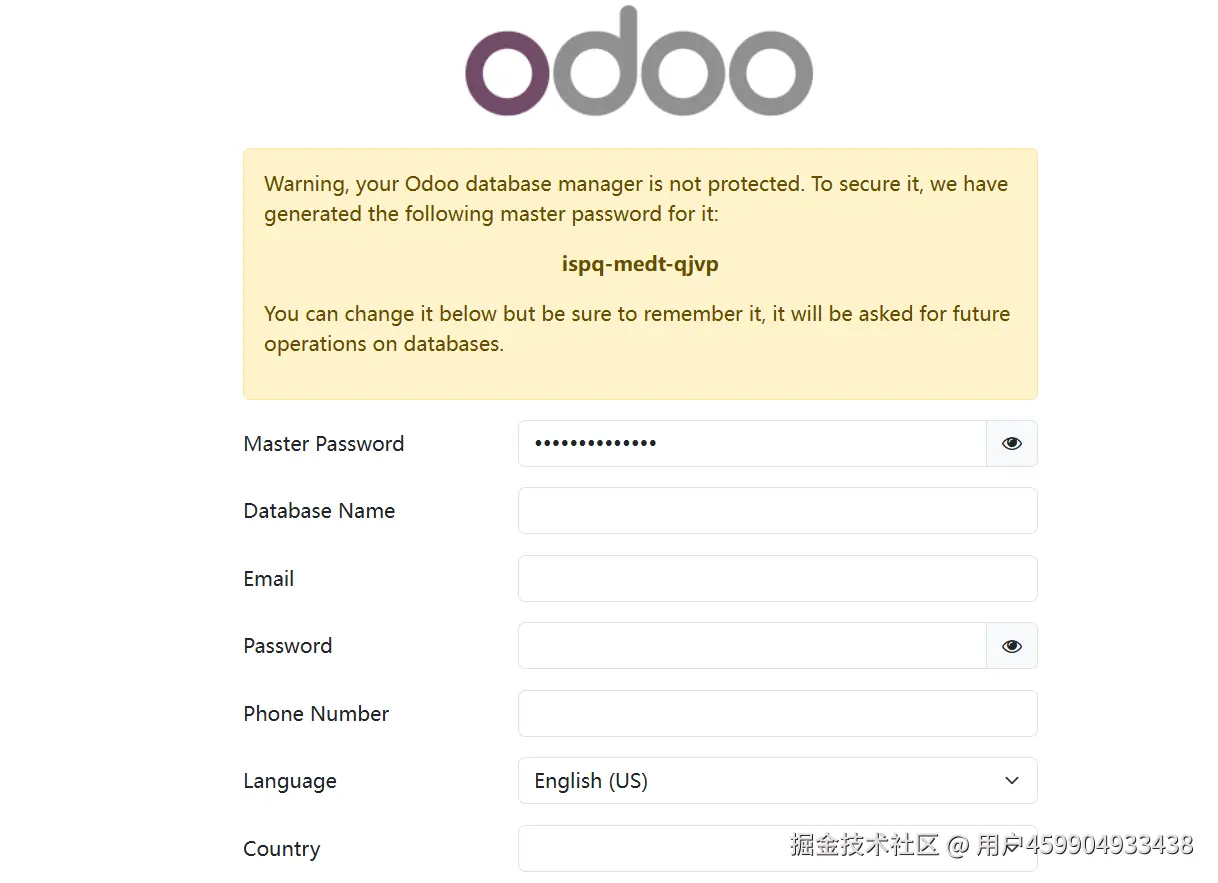Click the Odoo logo
1218x883 pixels.
coord(638,62)
